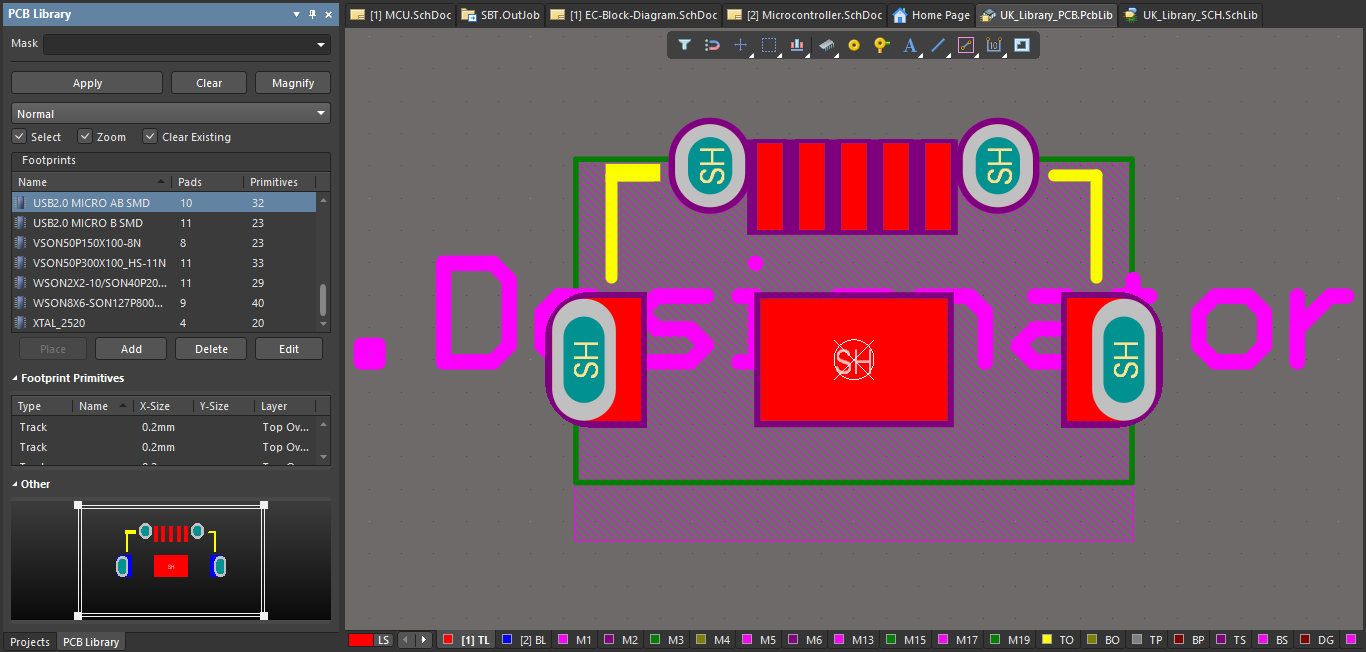Click the Clear button
This screenshot has height=652, width=1366.
pos(209,83)
